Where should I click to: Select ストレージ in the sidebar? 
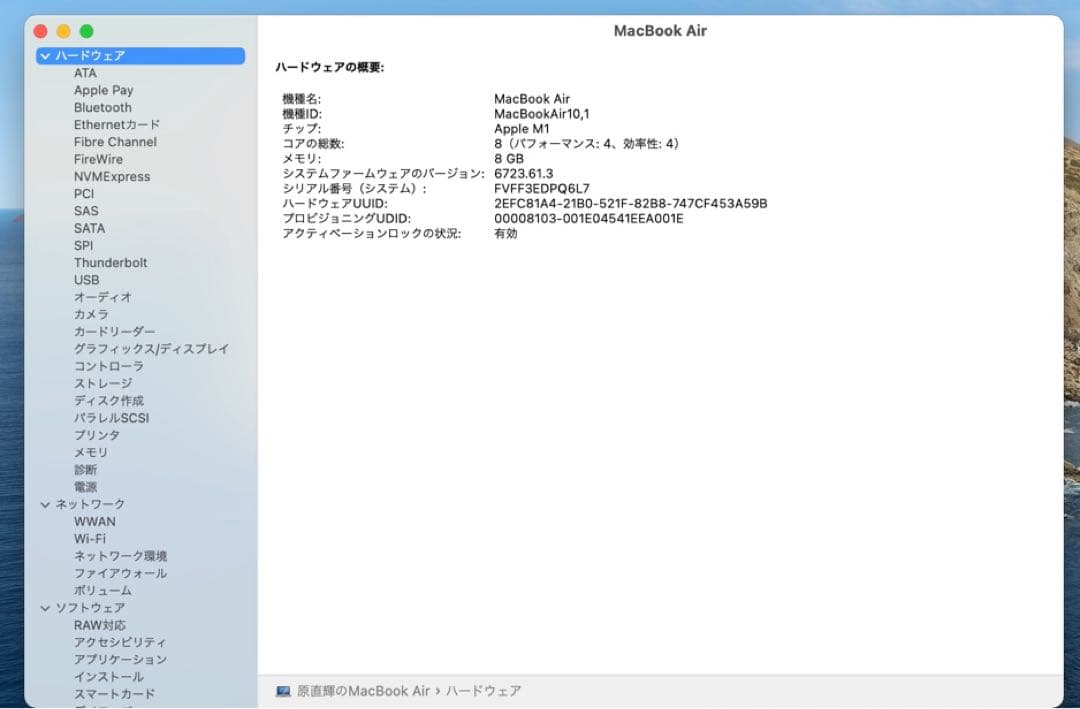[x=102, y=383]
